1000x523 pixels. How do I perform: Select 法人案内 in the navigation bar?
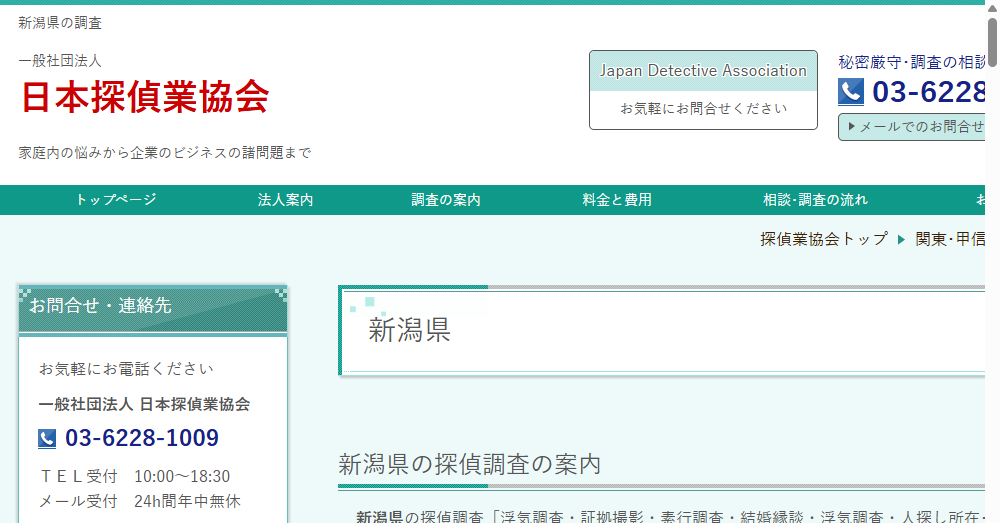click(285, 200)
